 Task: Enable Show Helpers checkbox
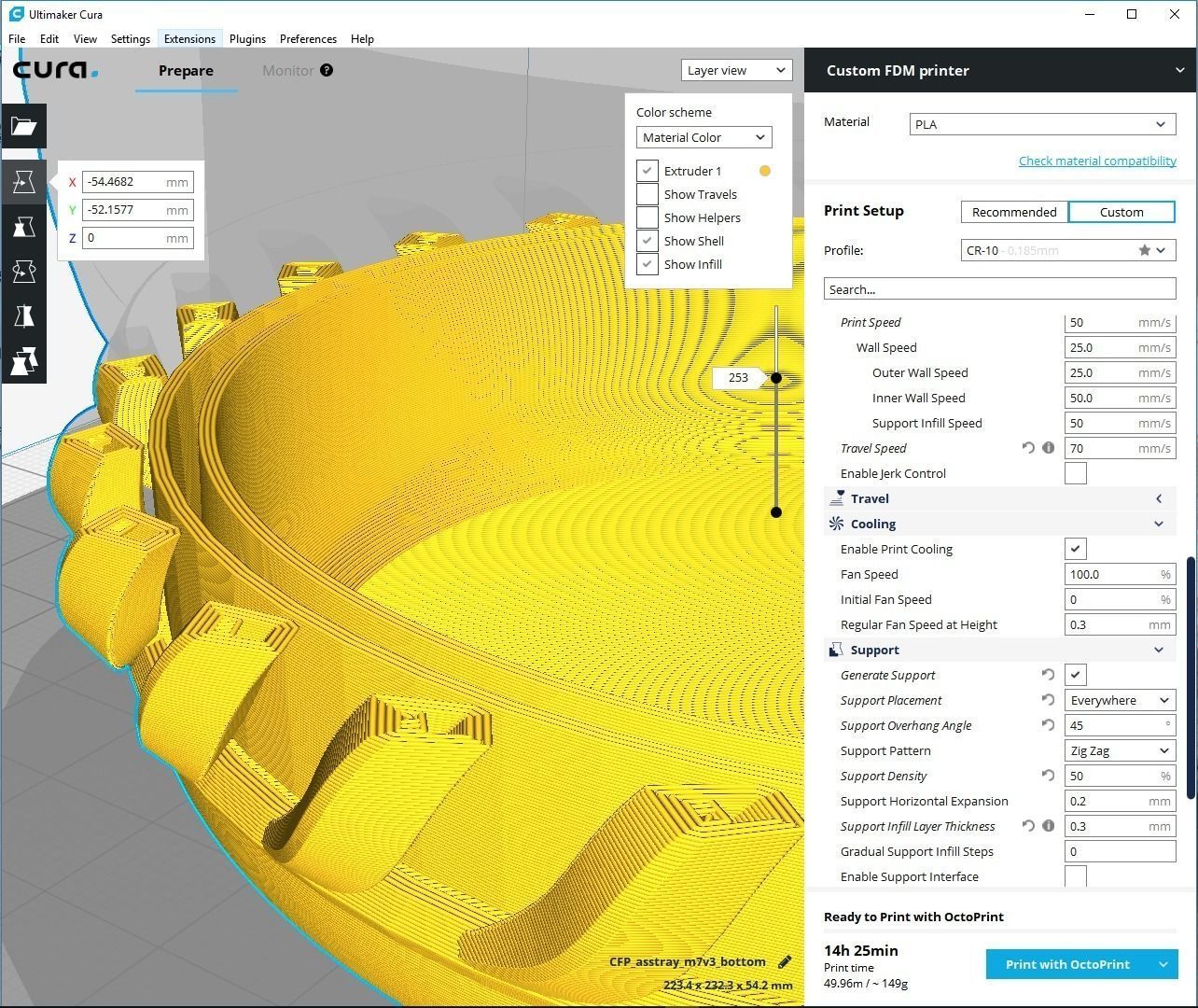click(648, 217)
